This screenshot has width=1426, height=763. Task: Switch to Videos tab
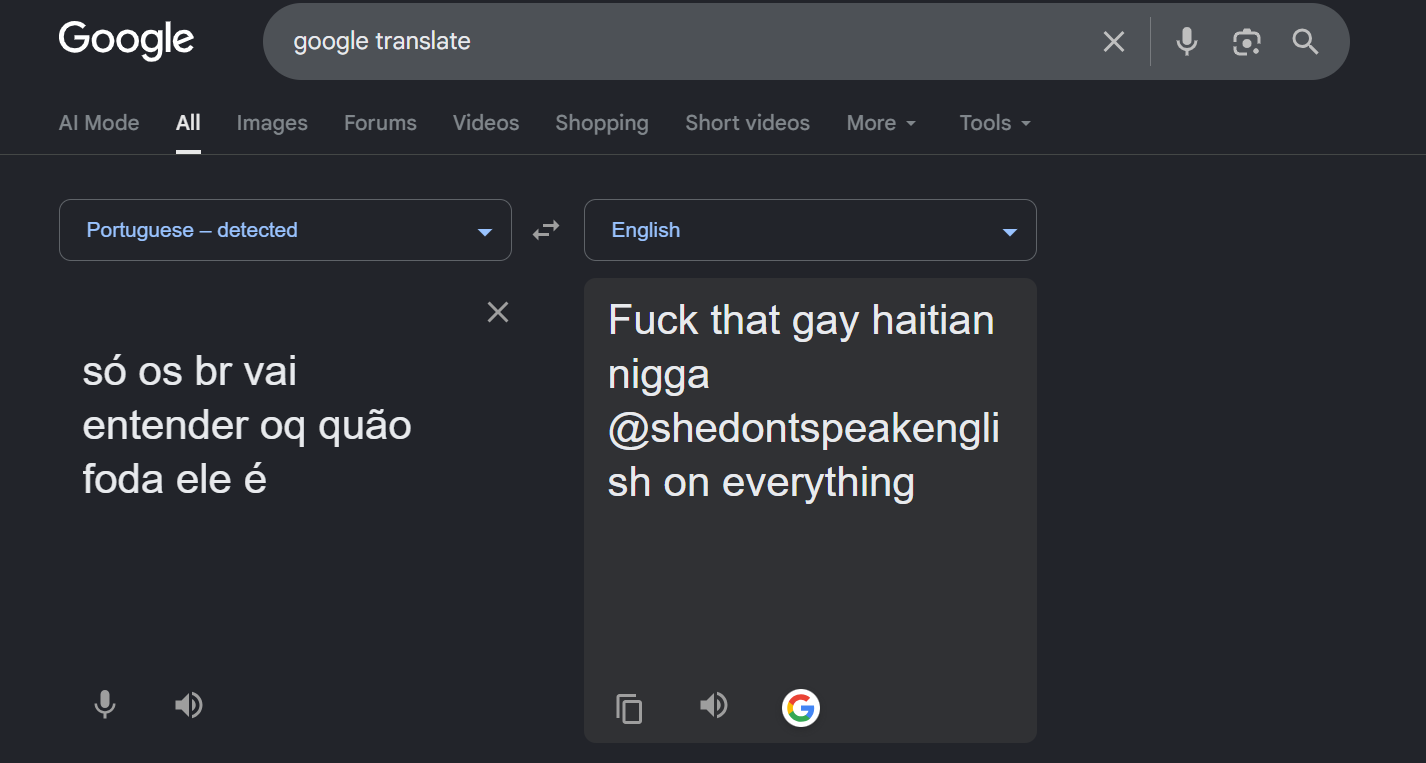click(486, 123)
